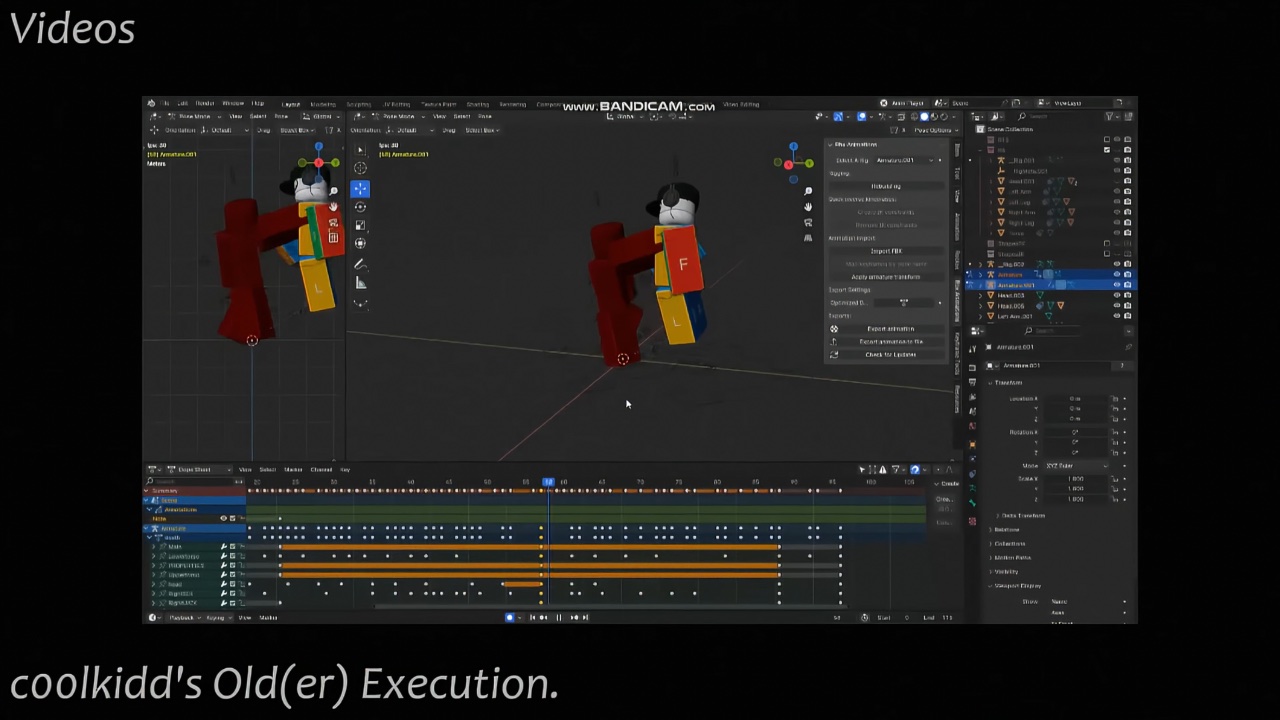Open the Marker menu in the Dope Sheet
The width and height of the screenshot is (1280, 720).
tap(291, 469)
